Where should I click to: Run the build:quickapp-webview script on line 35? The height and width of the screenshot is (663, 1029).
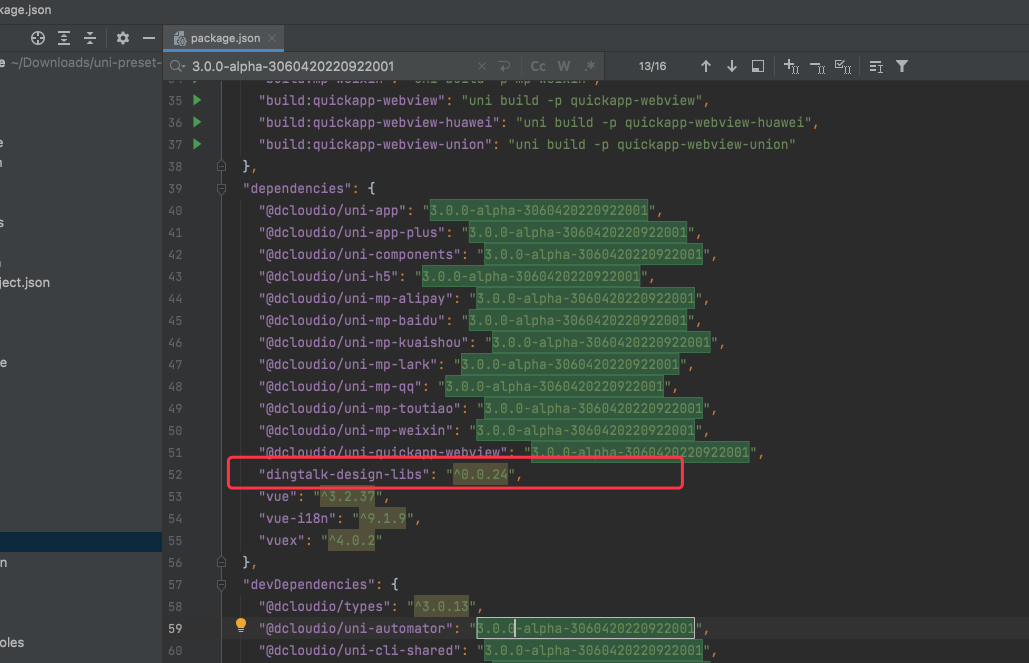[197, 100]
